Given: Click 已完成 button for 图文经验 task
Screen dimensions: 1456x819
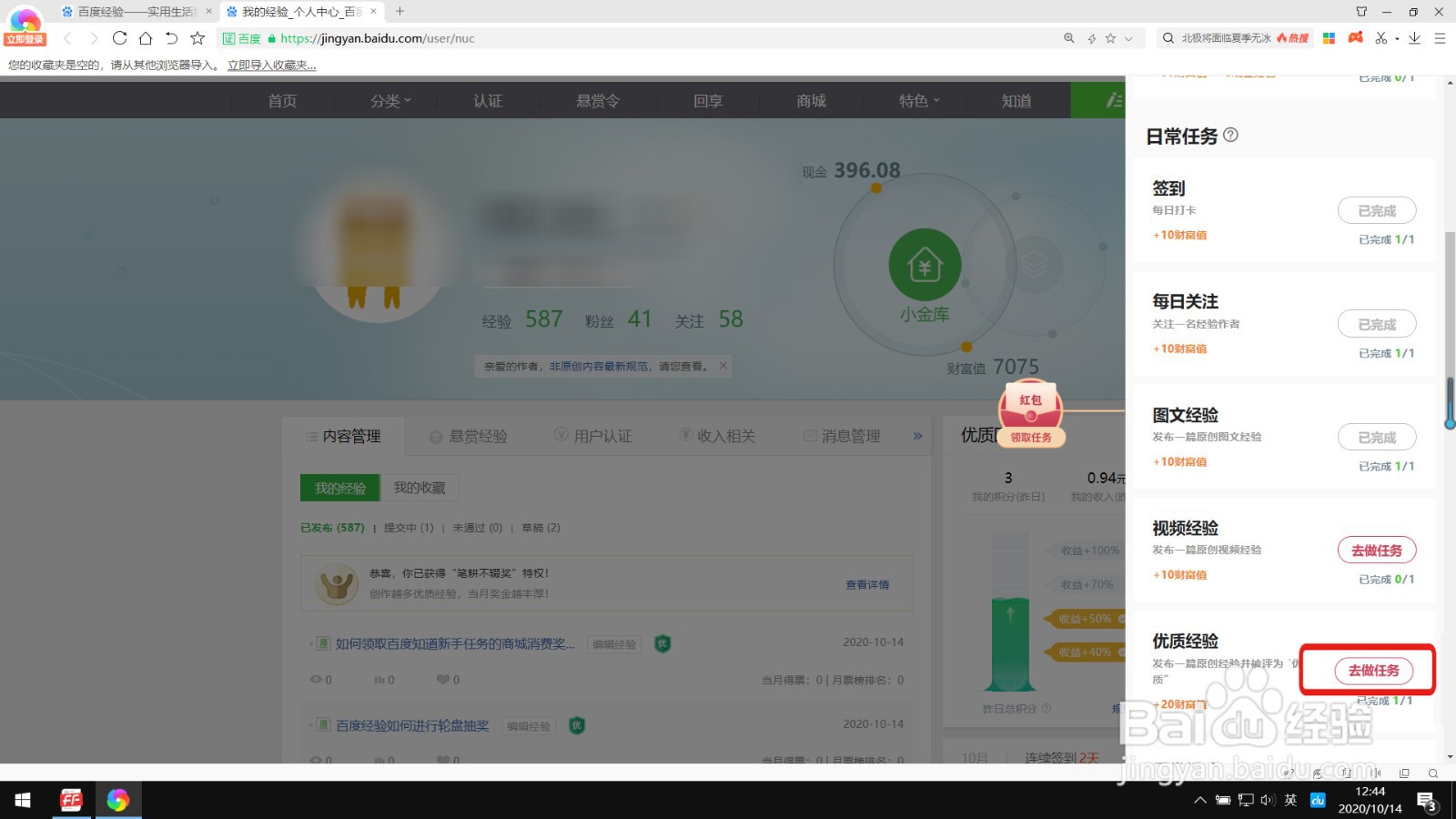Looking at the screenshot, I should pyautogui.click(x=1377, y=438).
